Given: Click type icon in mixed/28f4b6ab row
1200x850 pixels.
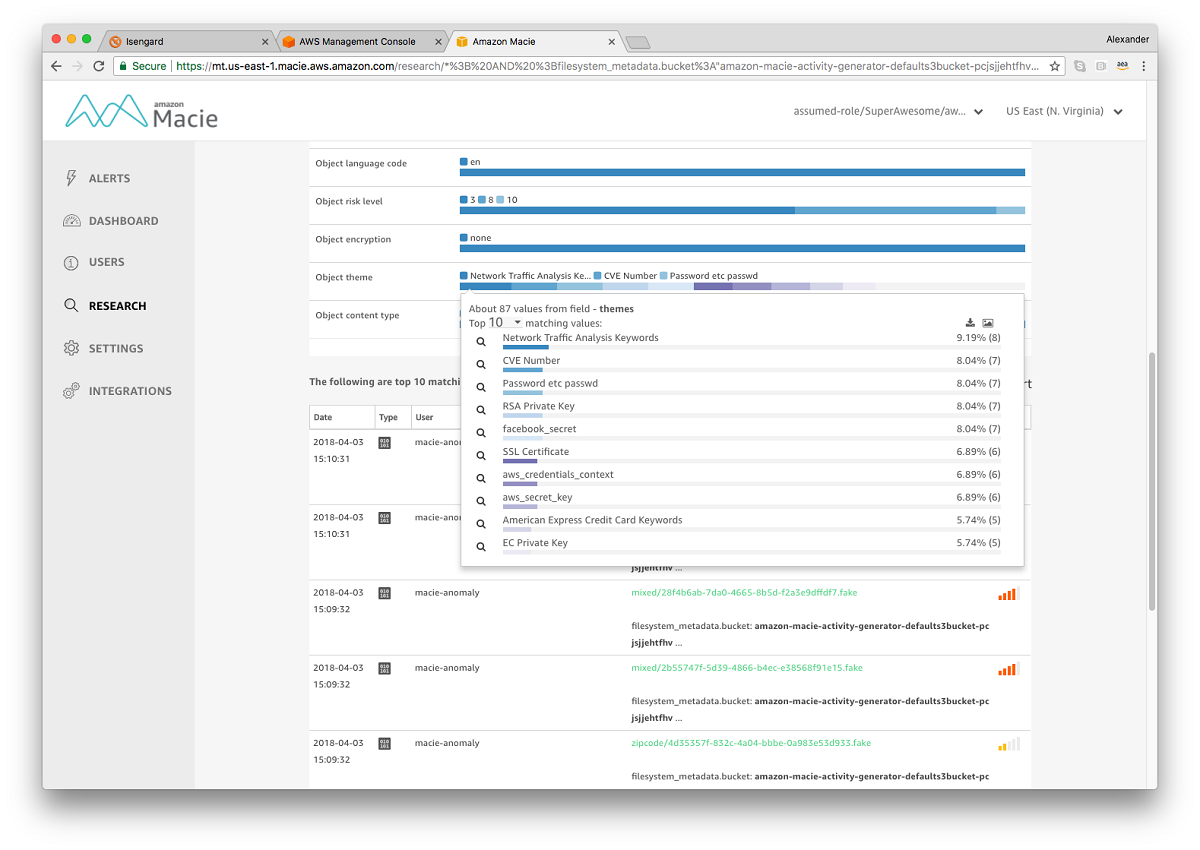Looking at the screenshot, I should click(x=385, y=594).
